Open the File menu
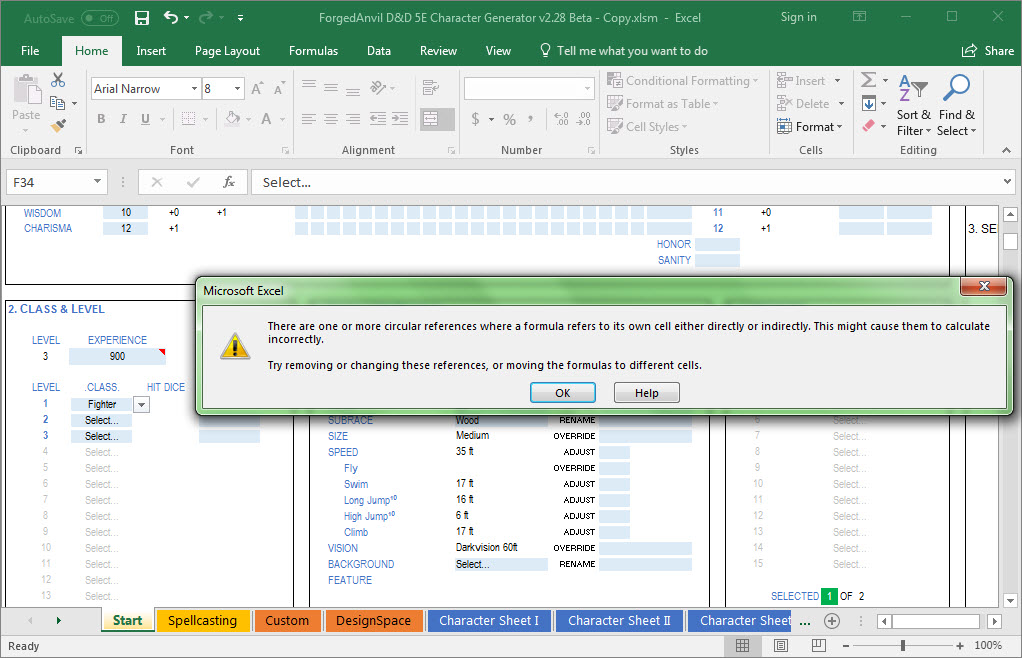Screen dimensions: 1022x658 coord(30,51)
